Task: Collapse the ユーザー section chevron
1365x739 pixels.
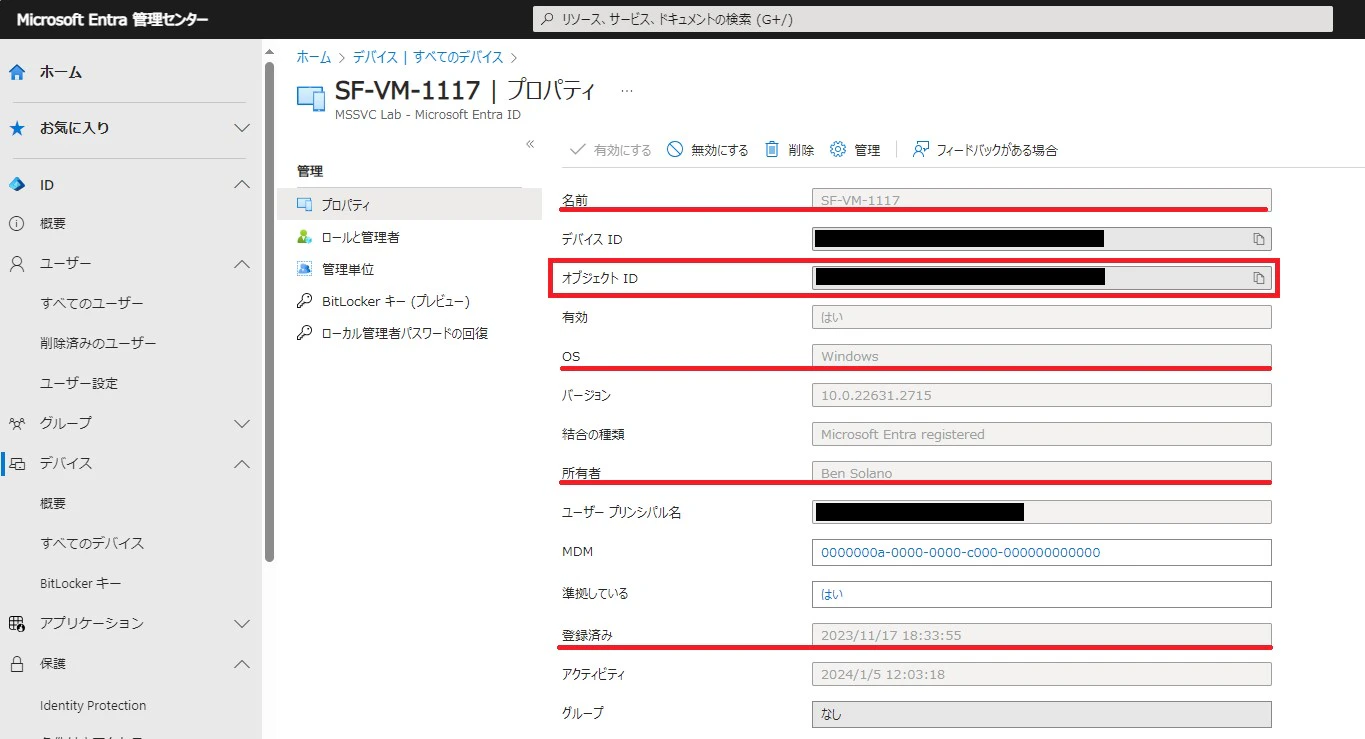Action: click(241, 264)
